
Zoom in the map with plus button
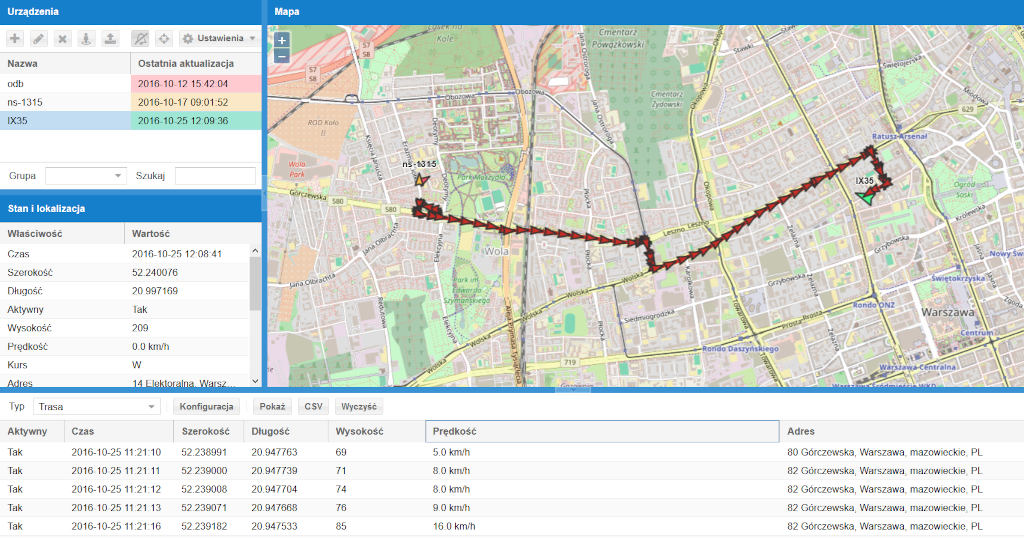282,41
